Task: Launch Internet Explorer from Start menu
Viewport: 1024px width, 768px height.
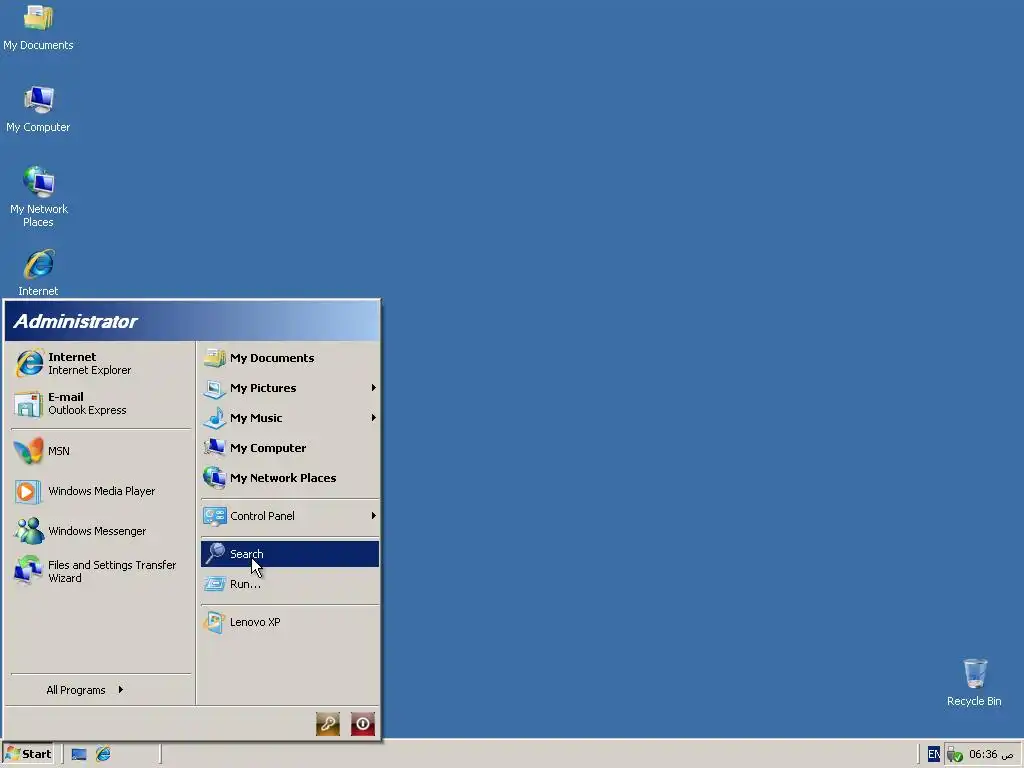Action: pyautogui.click(x=101, y=363)
